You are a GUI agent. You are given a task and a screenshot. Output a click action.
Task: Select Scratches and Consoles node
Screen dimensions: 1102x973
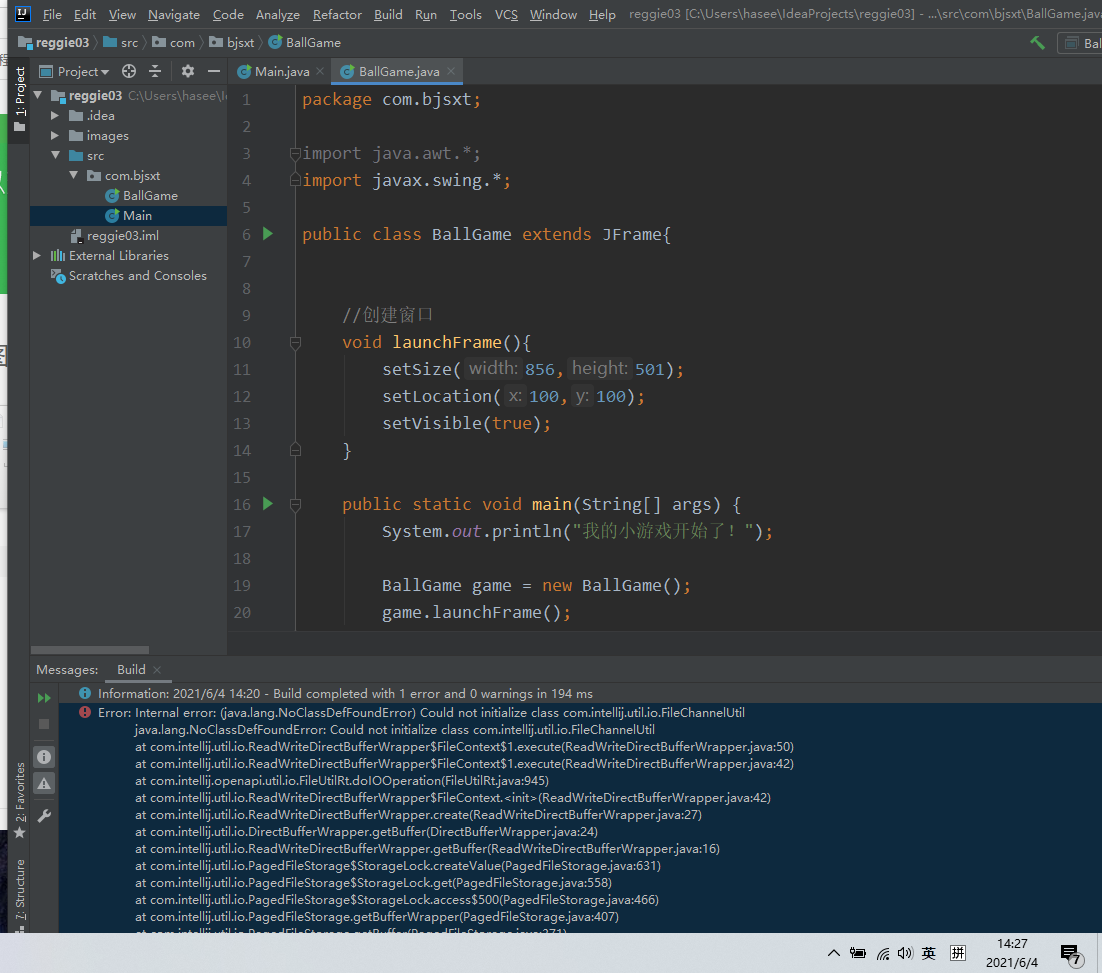[129, 276]
